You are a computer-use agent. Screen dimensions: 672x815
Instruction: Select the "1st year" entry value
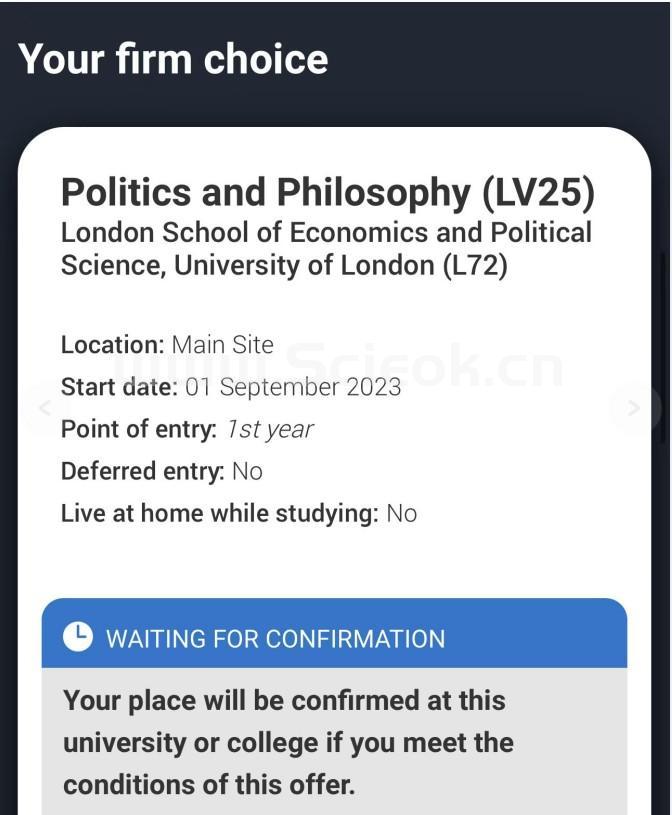pyautogui.click(x=268, y=429)
